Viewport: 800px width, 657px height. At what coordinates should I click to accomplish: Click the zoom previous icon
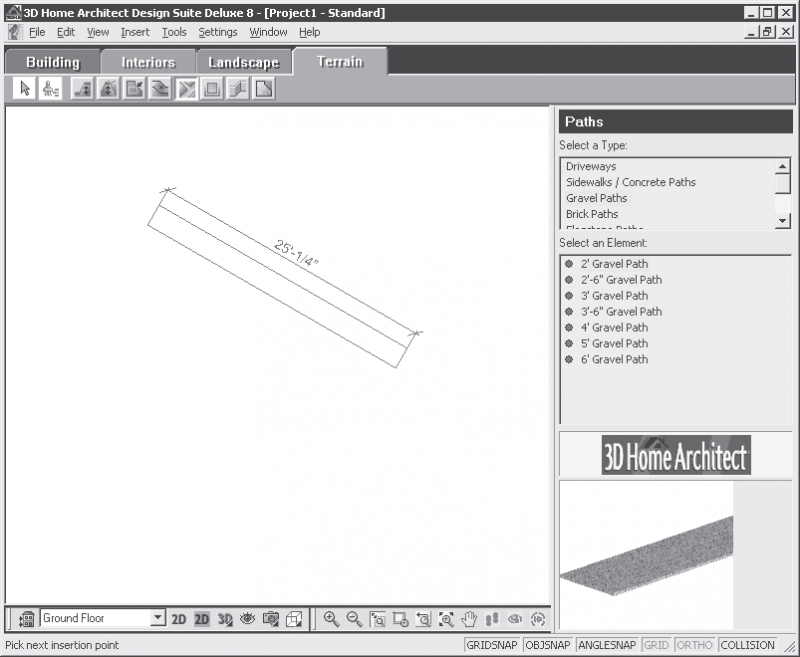tap(423, 619)
